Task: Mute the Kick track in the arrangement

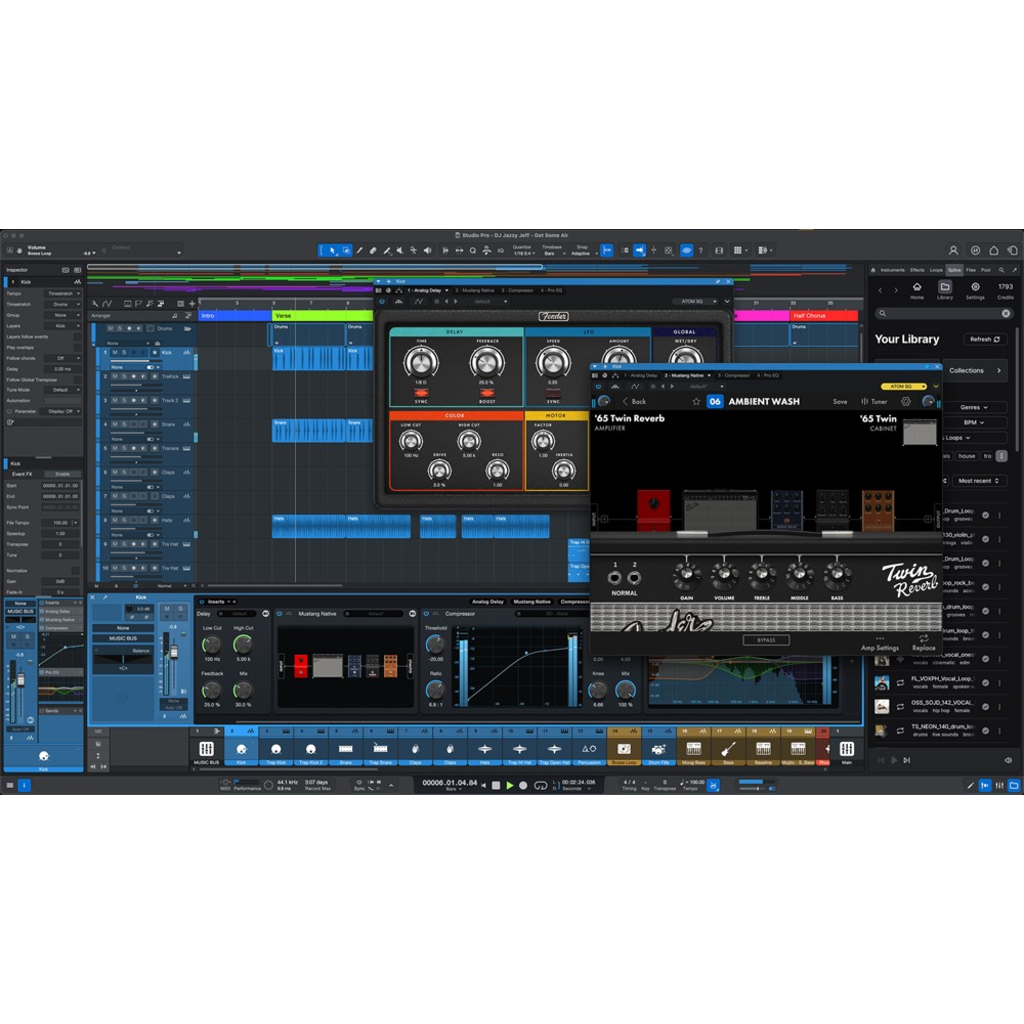Action: tap(115, 353)
